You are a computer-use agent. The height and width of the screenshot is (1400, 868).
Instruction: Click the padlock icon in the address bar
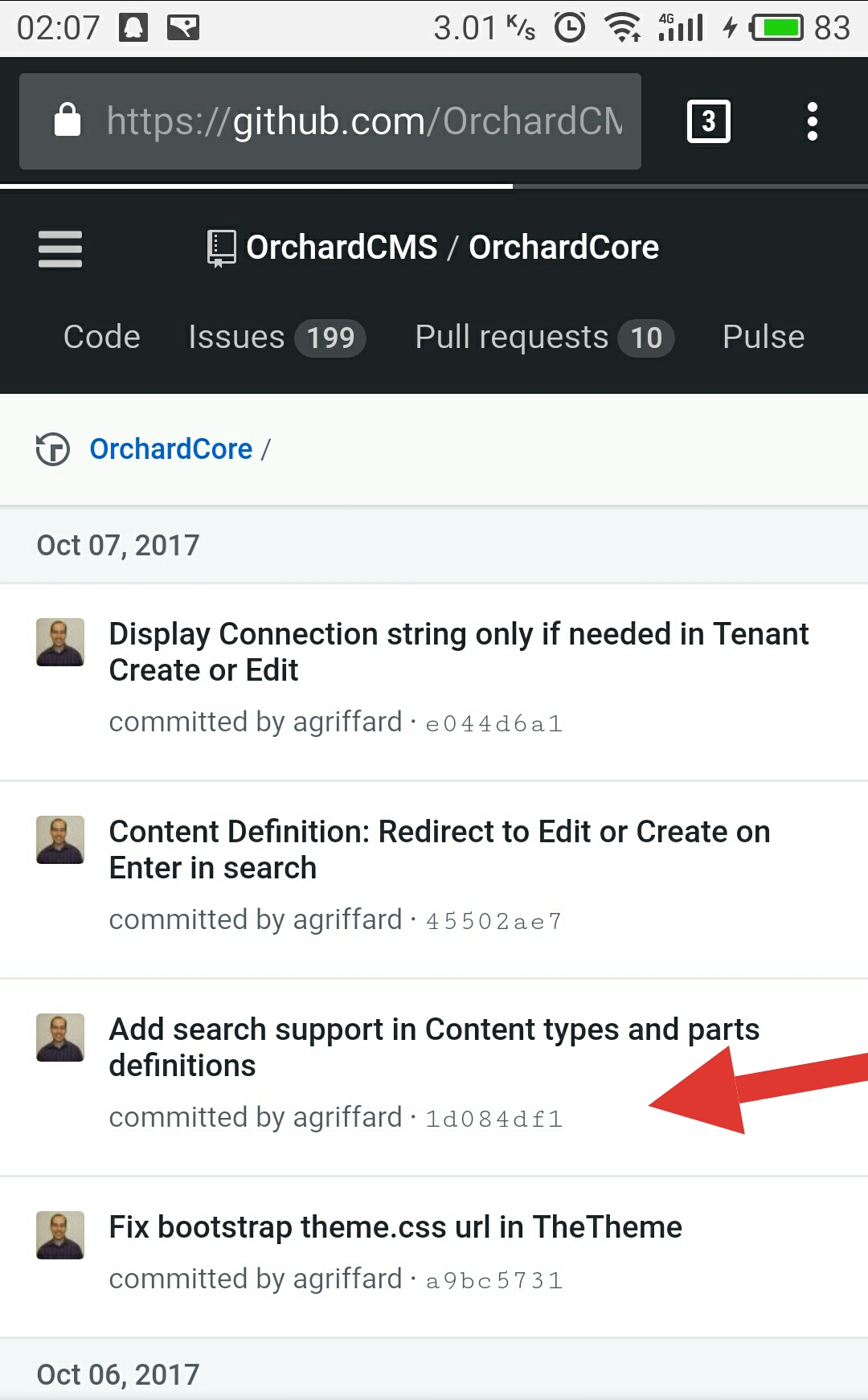pos(68,121)
